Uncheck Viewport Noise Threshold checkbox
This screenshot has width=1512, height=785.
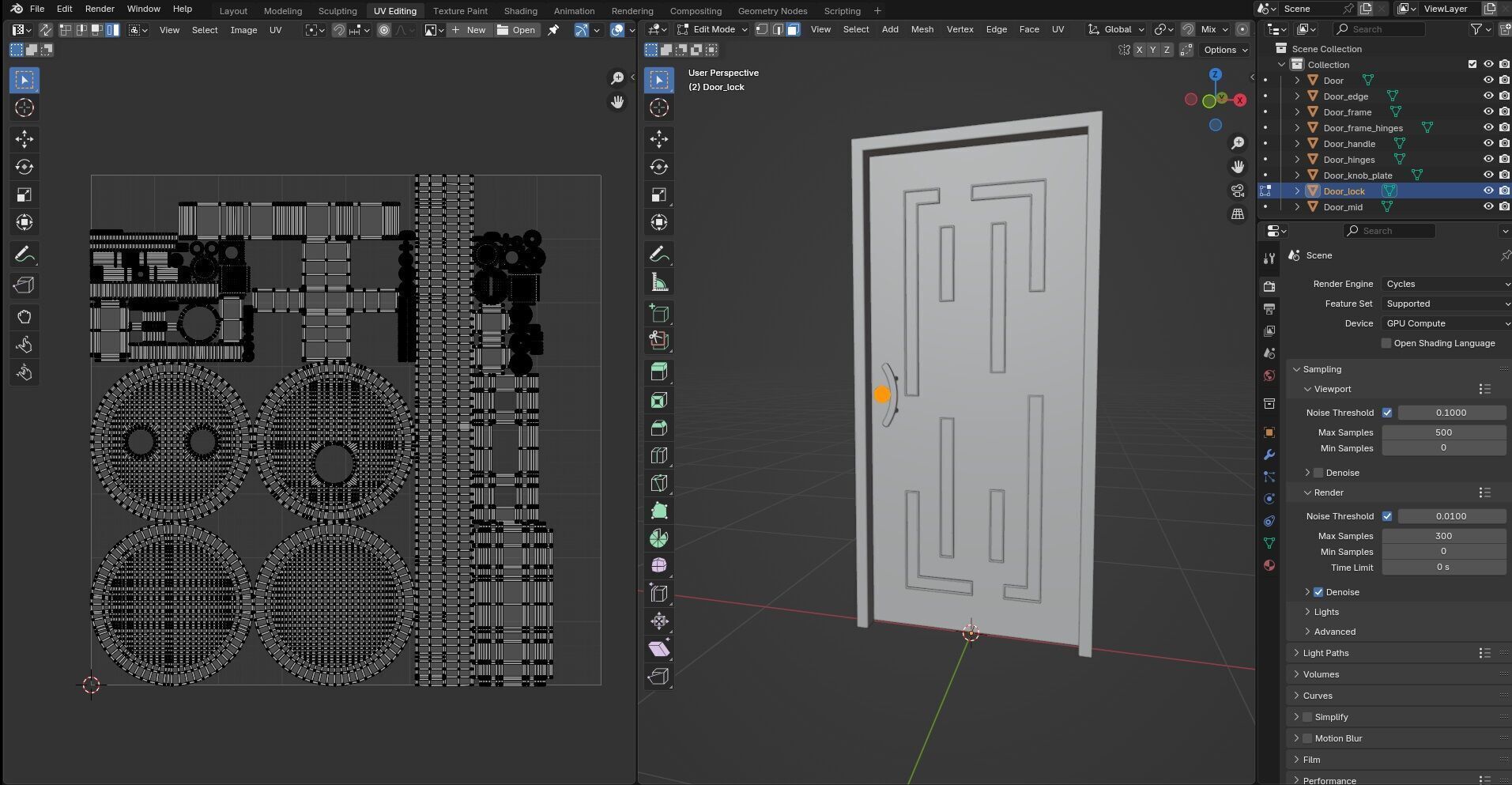pos(1387,413)
